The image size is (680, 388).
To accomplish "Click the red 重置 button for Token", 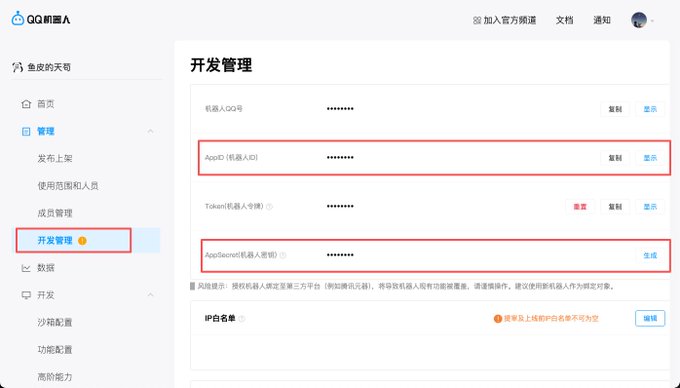I will tap(580, 207).
